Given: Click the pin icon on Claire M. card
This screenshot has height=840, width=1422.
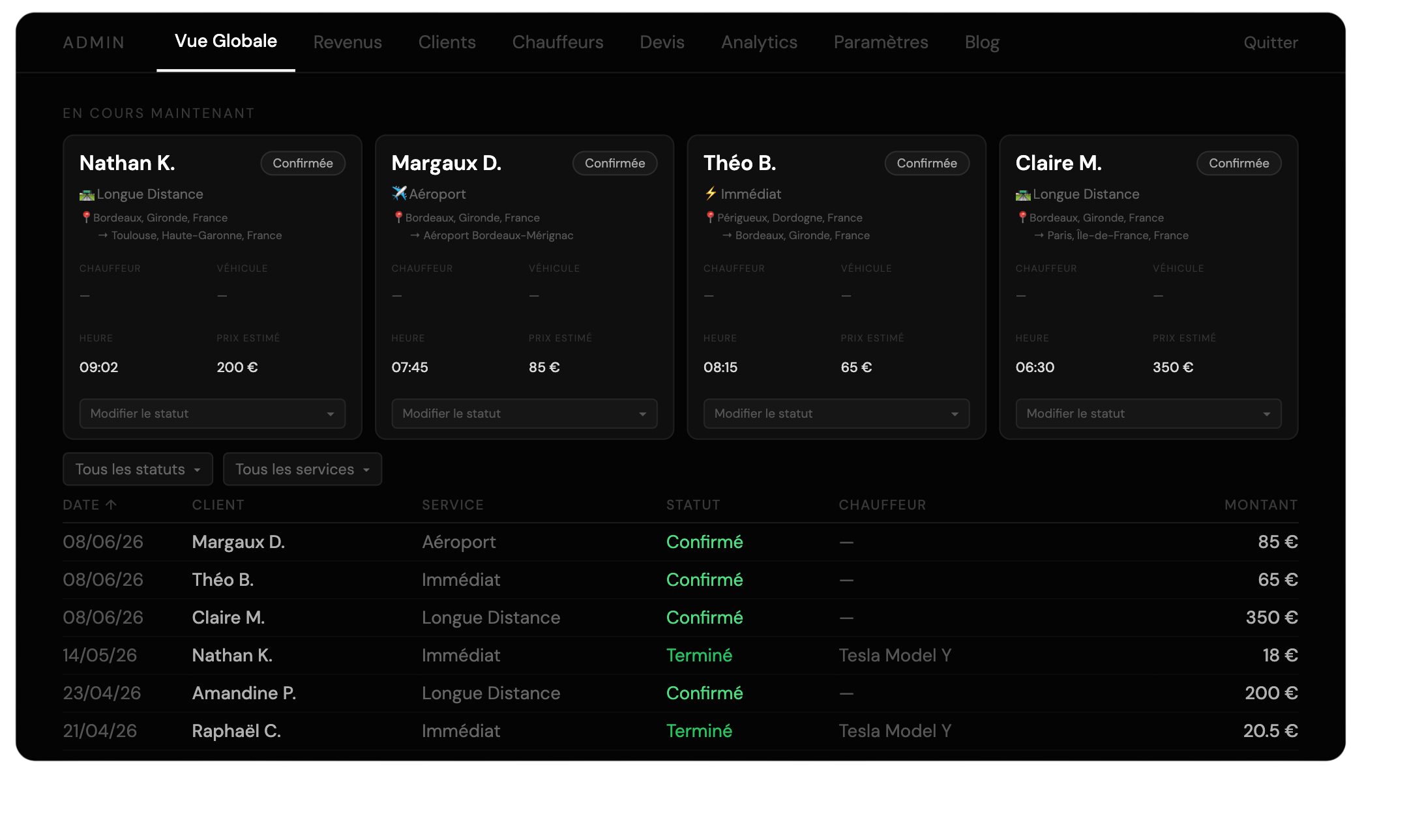Looking at the screenshot, I should tap(1022, 218).
